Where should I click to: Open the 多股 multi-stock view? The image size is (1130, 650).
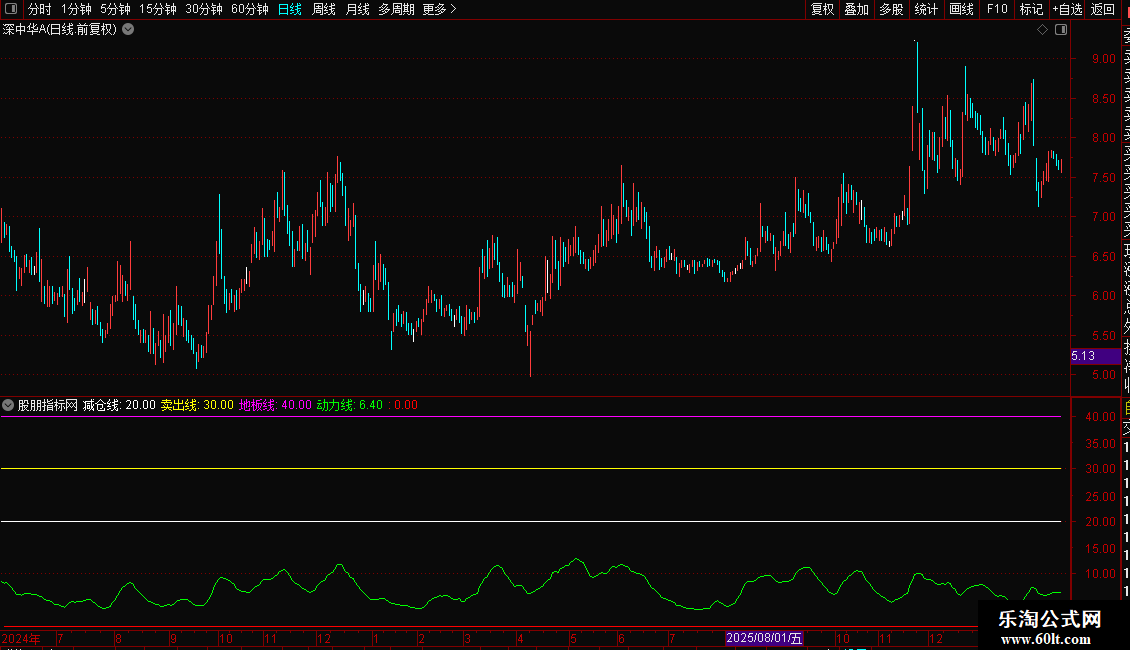[891, 9]
